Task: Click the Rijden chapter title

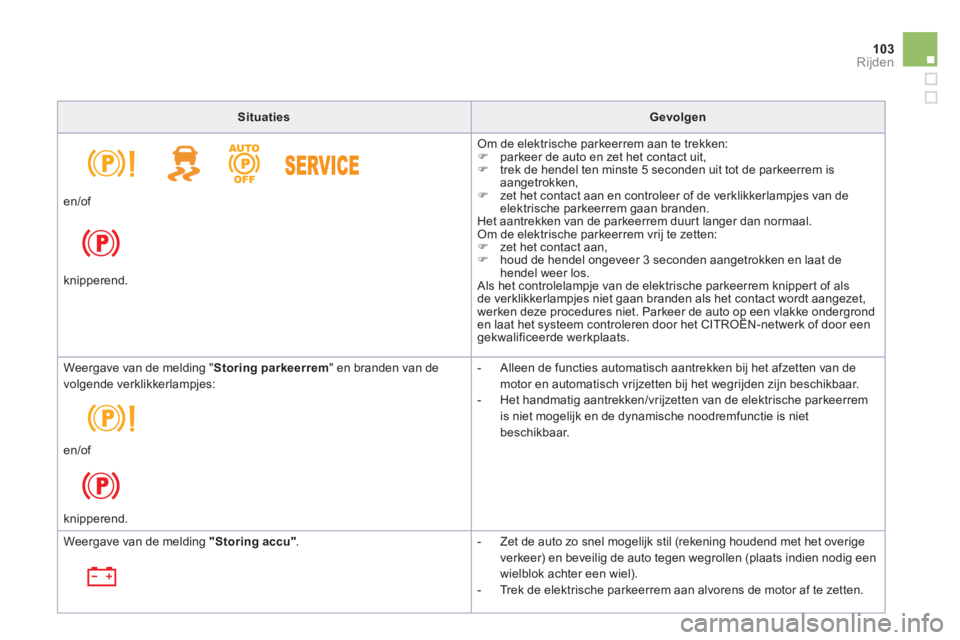Action: coord(876,62)
